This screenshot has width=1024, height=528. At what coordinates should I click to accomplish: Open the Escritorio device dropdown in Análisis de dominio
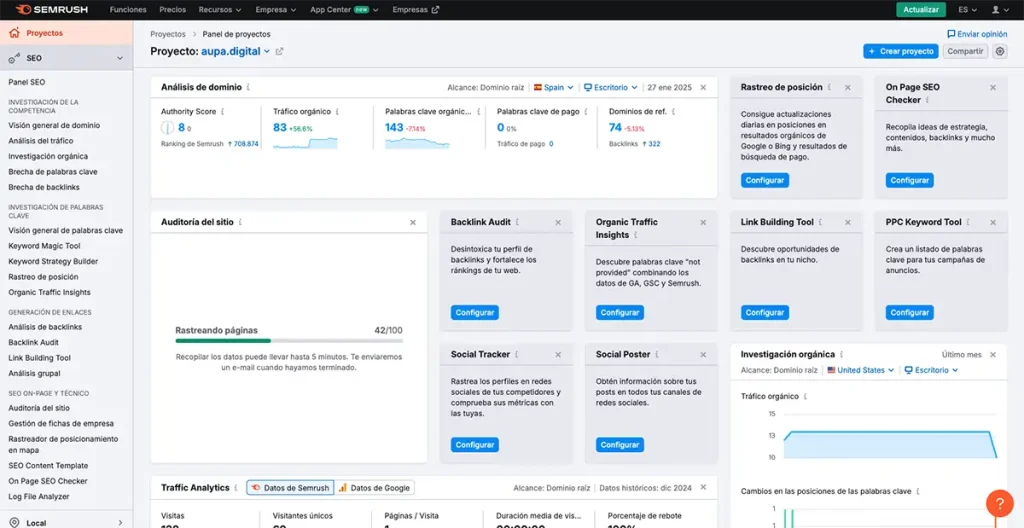coord(611,88)
